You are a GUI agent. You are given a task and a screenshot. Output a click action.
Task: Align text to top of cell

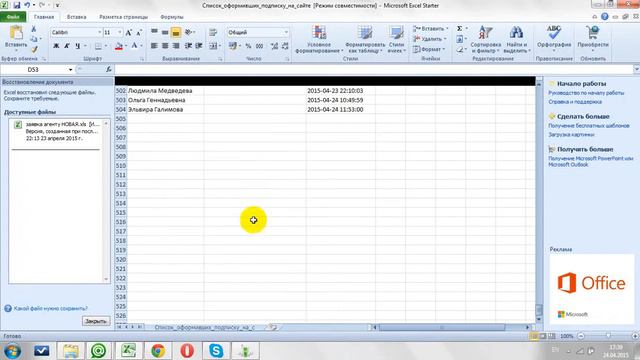(x=154, y=32)
